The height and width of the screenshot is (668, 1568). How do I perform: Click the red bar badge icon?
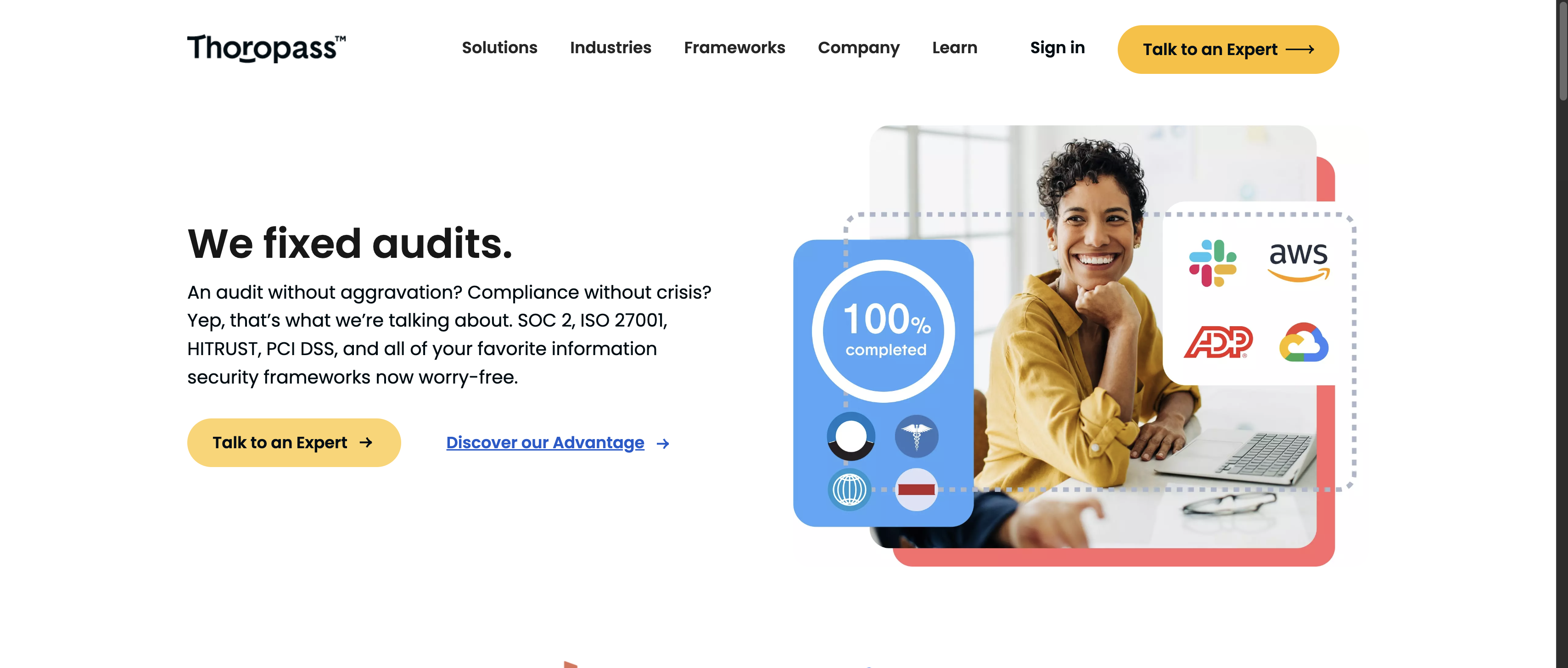click(916, 489)
